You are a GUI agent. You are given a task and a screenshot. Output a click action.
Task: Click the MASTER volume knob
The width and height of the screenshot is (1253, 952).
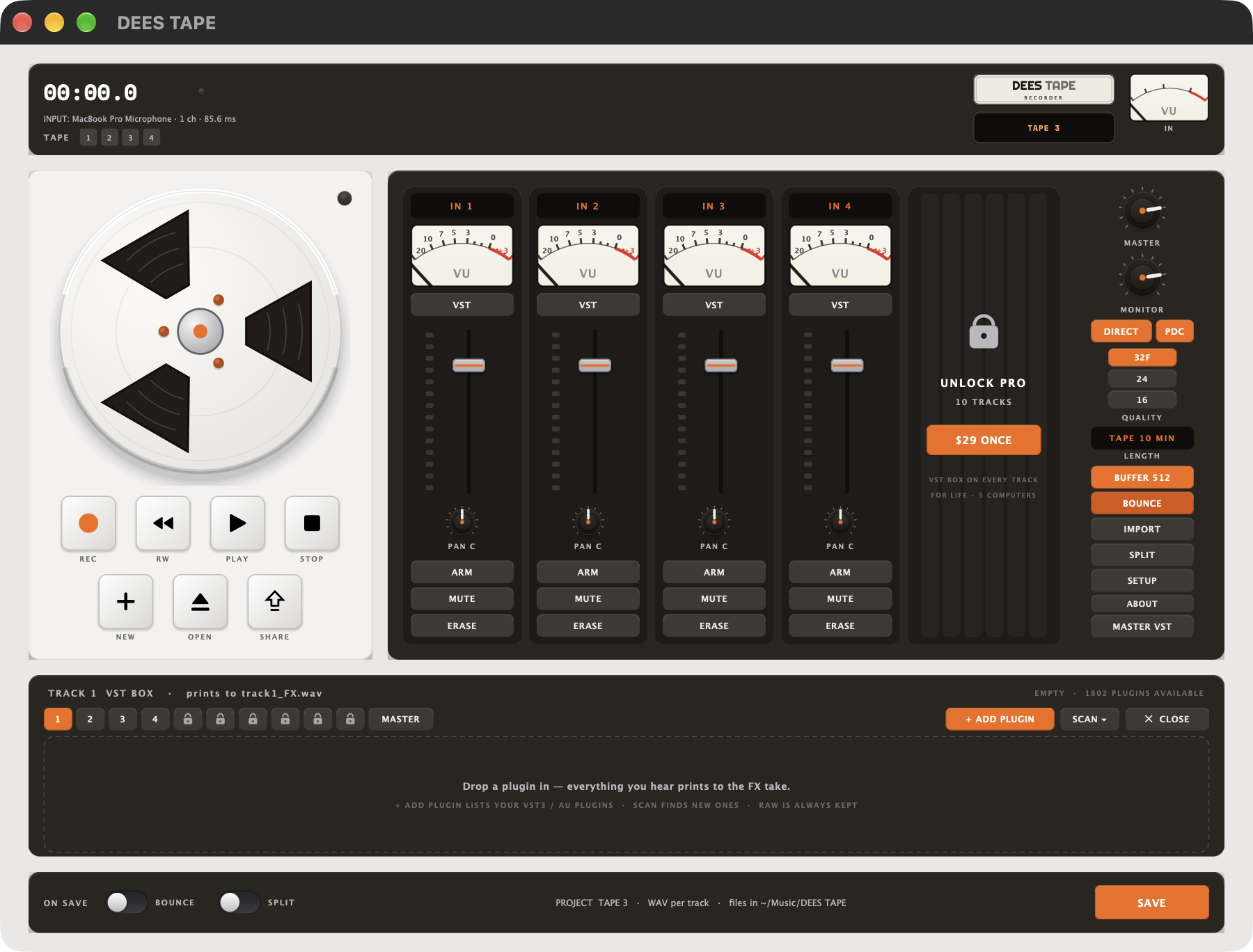(1142, 210)
